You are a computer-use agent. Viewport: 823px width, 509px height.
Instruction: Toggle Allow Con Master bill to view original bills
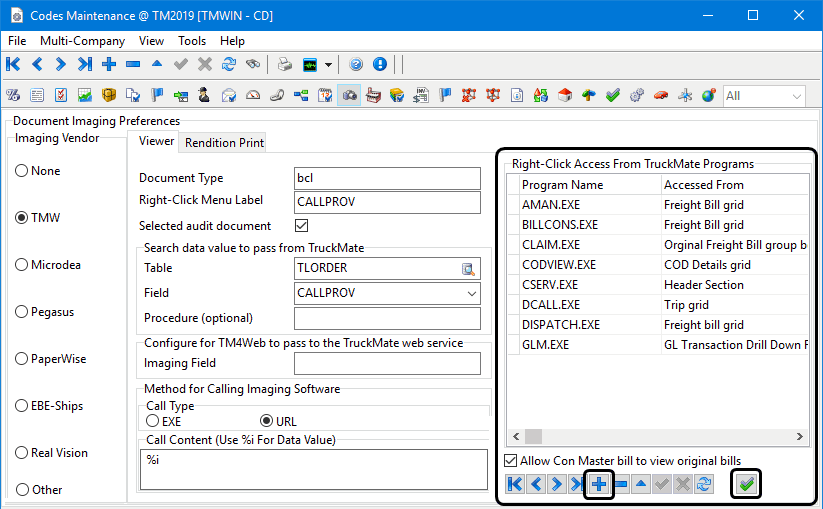tap(512, 461)
